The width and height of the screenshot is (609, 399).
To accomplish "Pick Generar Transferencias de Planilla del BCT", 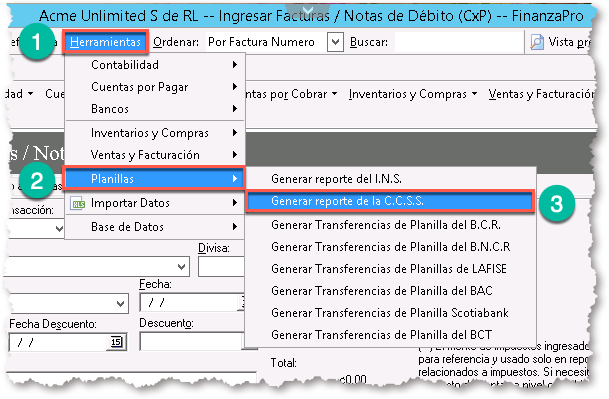I will point(390,335).
